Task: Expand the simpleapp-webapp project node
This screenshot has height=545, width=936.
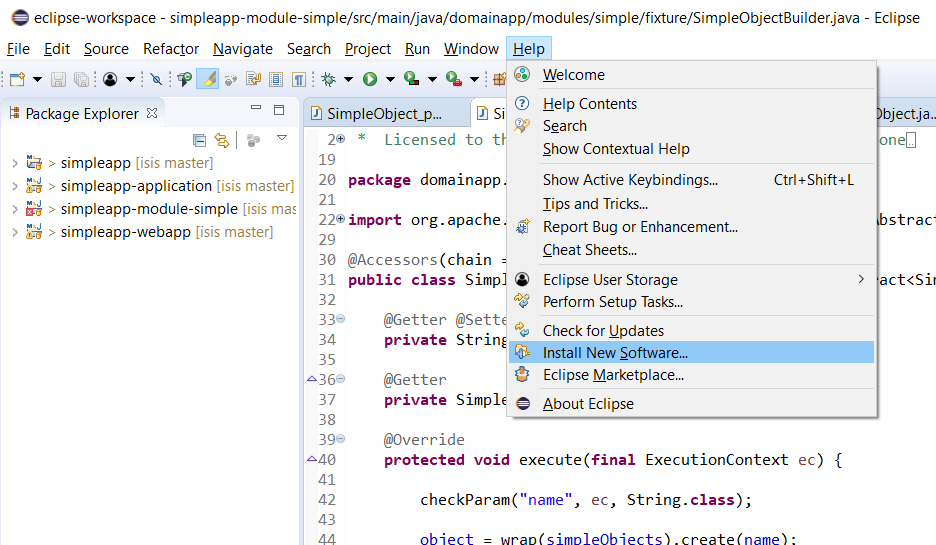Action: coord(14,232)
